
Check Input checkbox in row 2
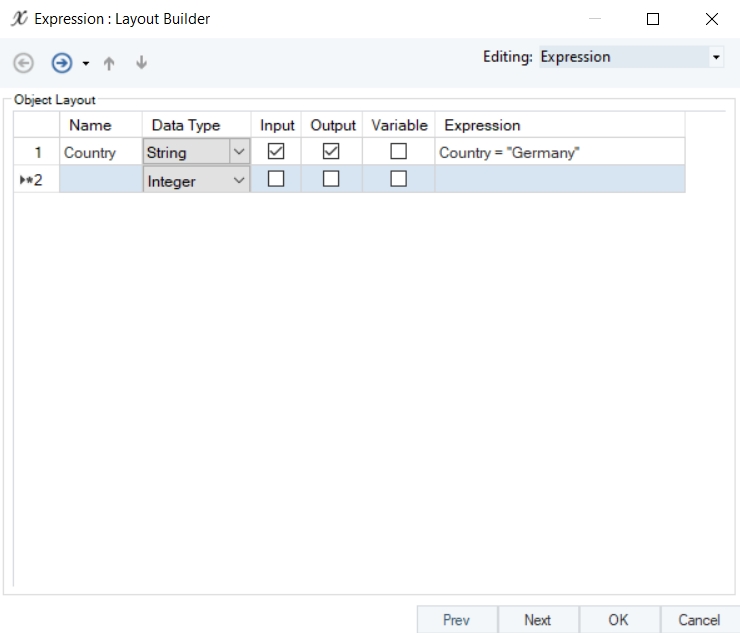coord(277,179)
